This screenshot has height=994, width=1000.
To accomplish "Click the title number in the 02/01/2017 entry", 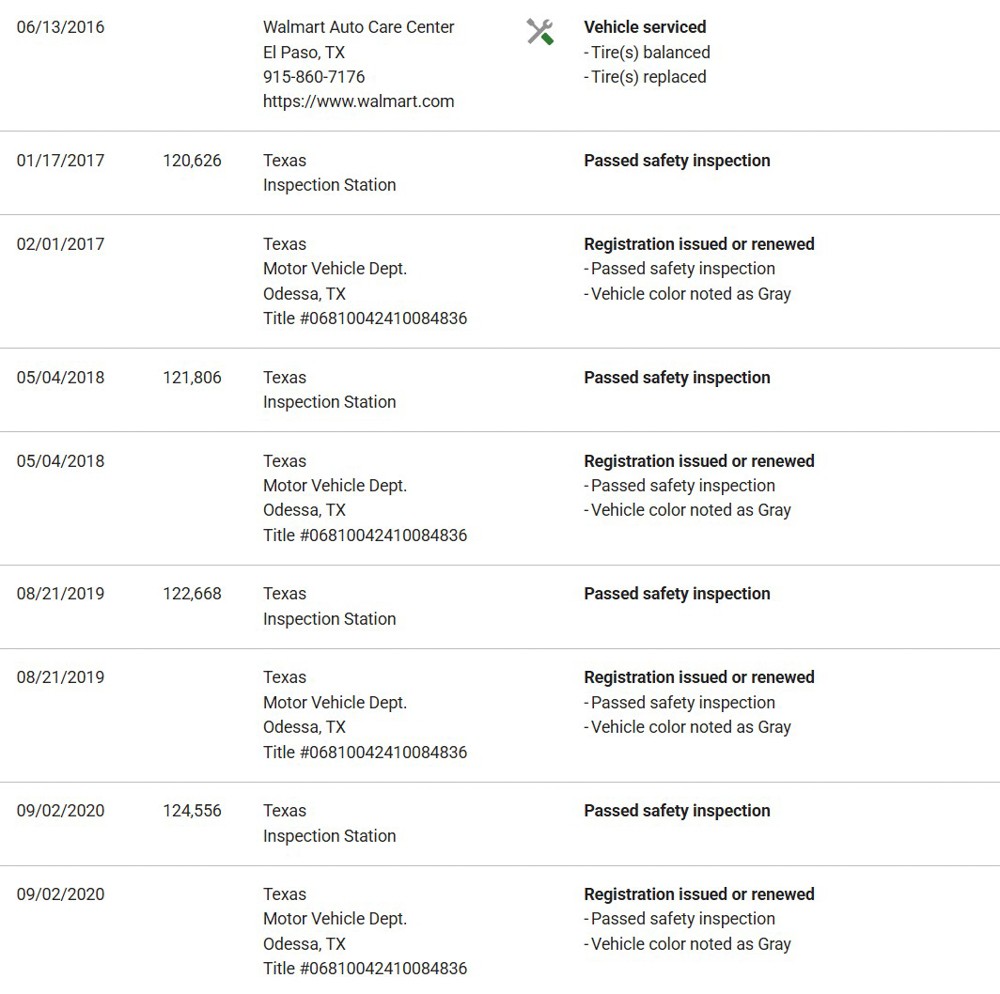I will [x=365, y=318].
